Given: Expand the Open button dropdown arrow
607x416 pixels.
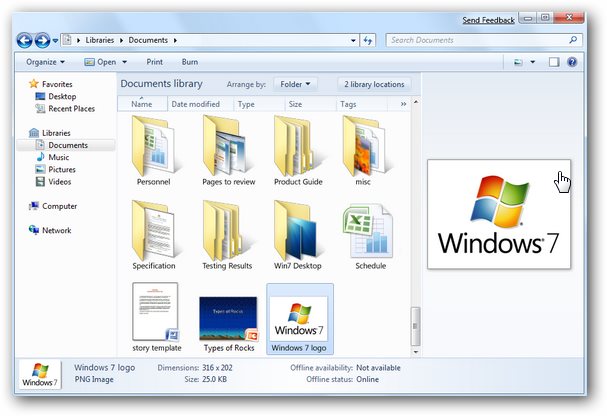Looking at the screenshot, I should pos(125,62).
